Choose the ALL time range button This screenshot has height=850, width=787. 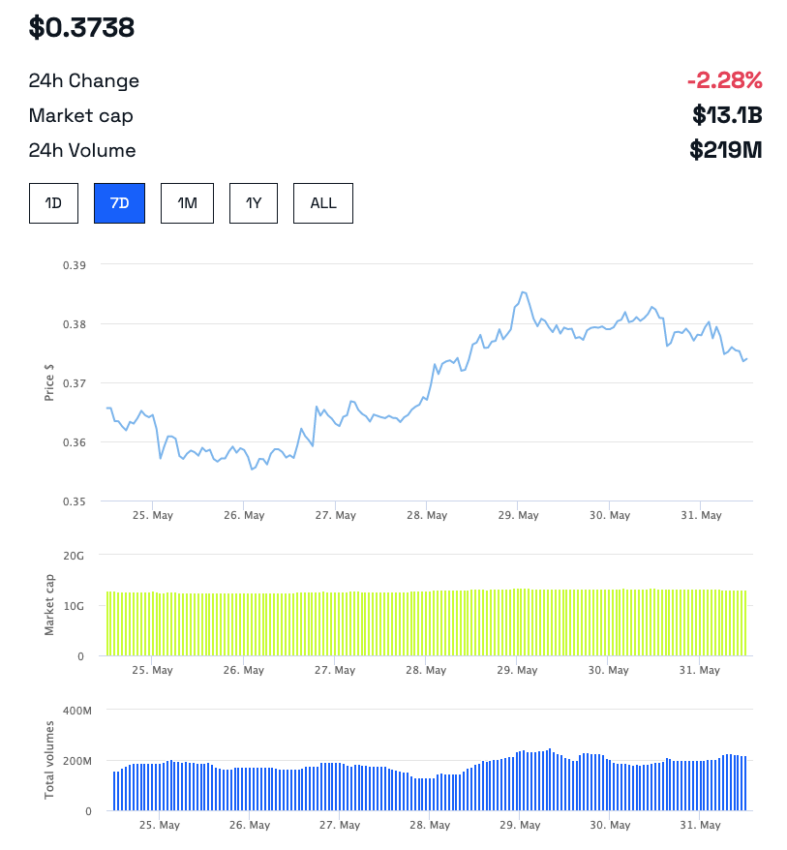tap(323, 203)
